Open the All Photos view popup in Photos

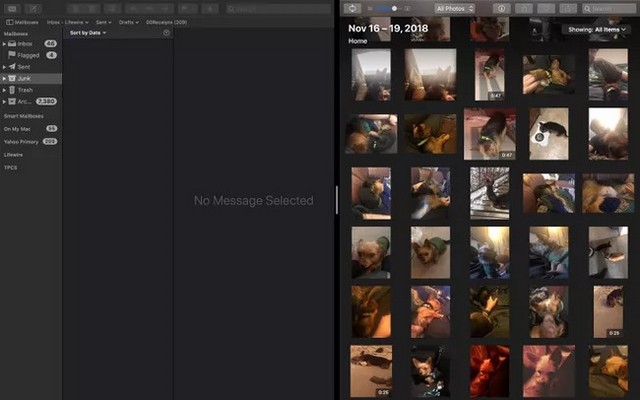pyautogui.click(x=454, y=8)
